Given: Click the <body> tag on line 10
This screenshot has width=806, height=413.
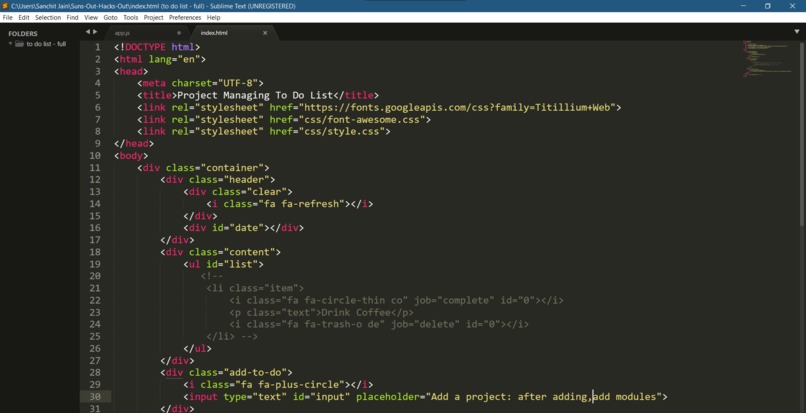Looking at the screenshot, I should pos(131,156).
